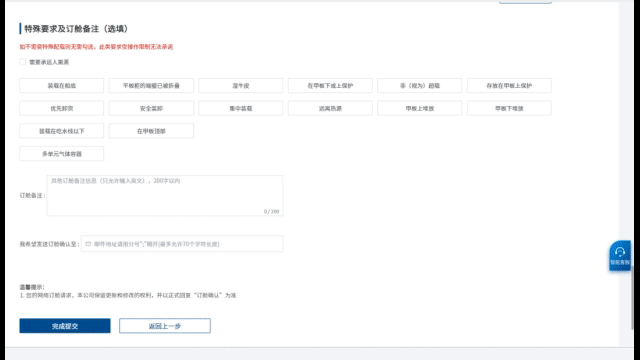Select the 远离热源 requirement

coord(330,109)
